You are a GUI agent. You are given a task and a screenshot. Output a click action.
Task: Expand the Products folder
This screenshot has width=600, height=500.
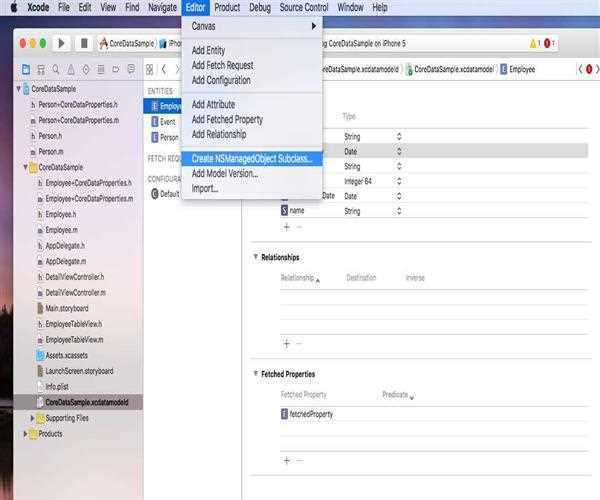click(27, 433)
